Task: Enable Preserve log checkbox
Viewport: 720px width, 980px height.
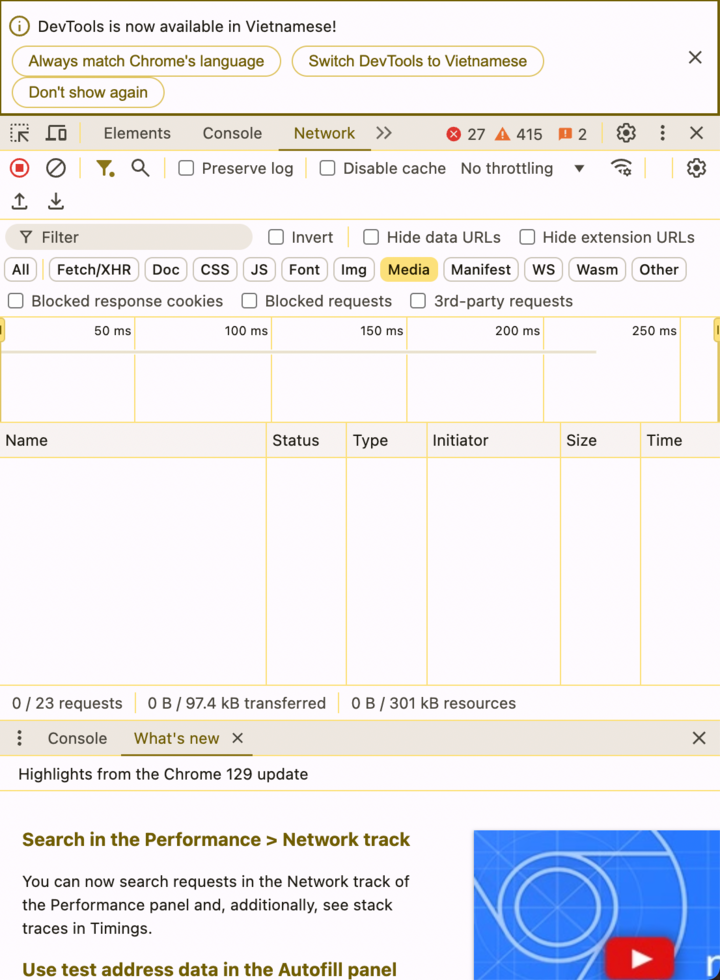Action: click(186, 168)
